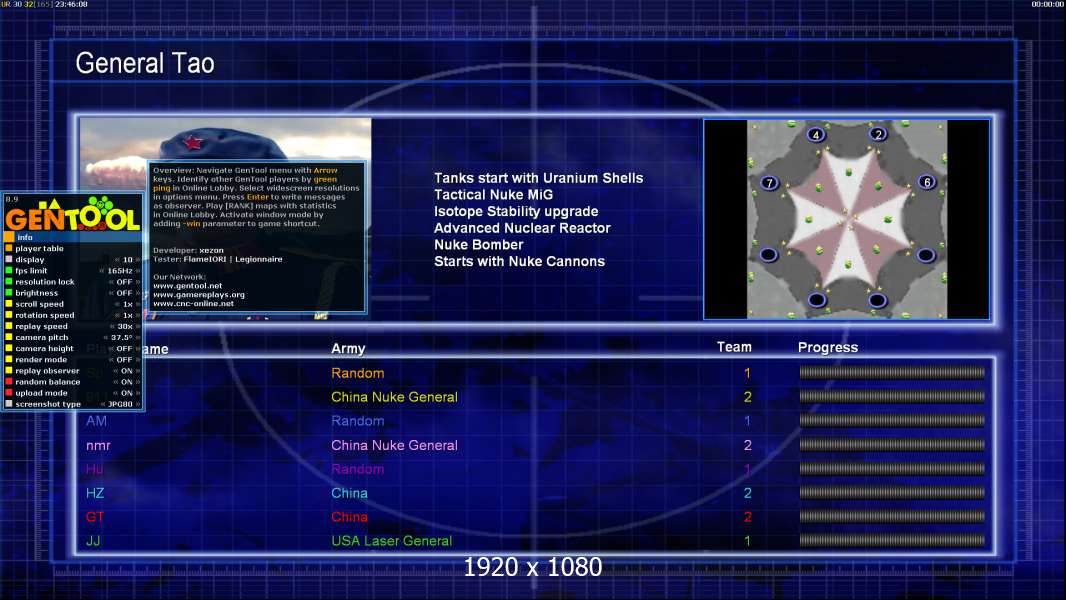This screenshot has height=600, width=1066.
Task: Open www.gentool.net link
Action: pyautogui.click(x=188, y=285)
